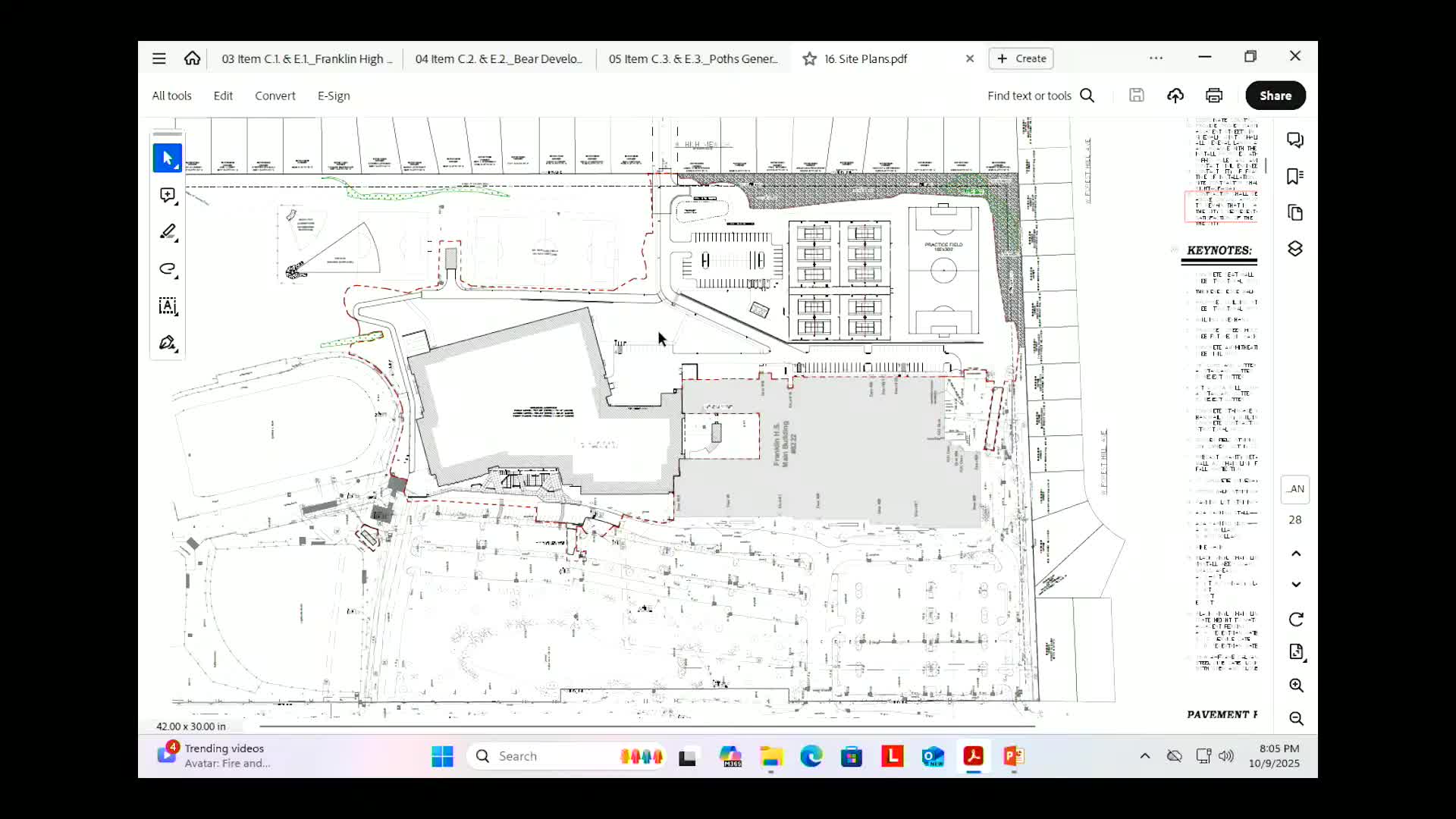Save the PDF to cloud storage
This screenshot has width=1456, height=819.
[x=1175, y=95]
